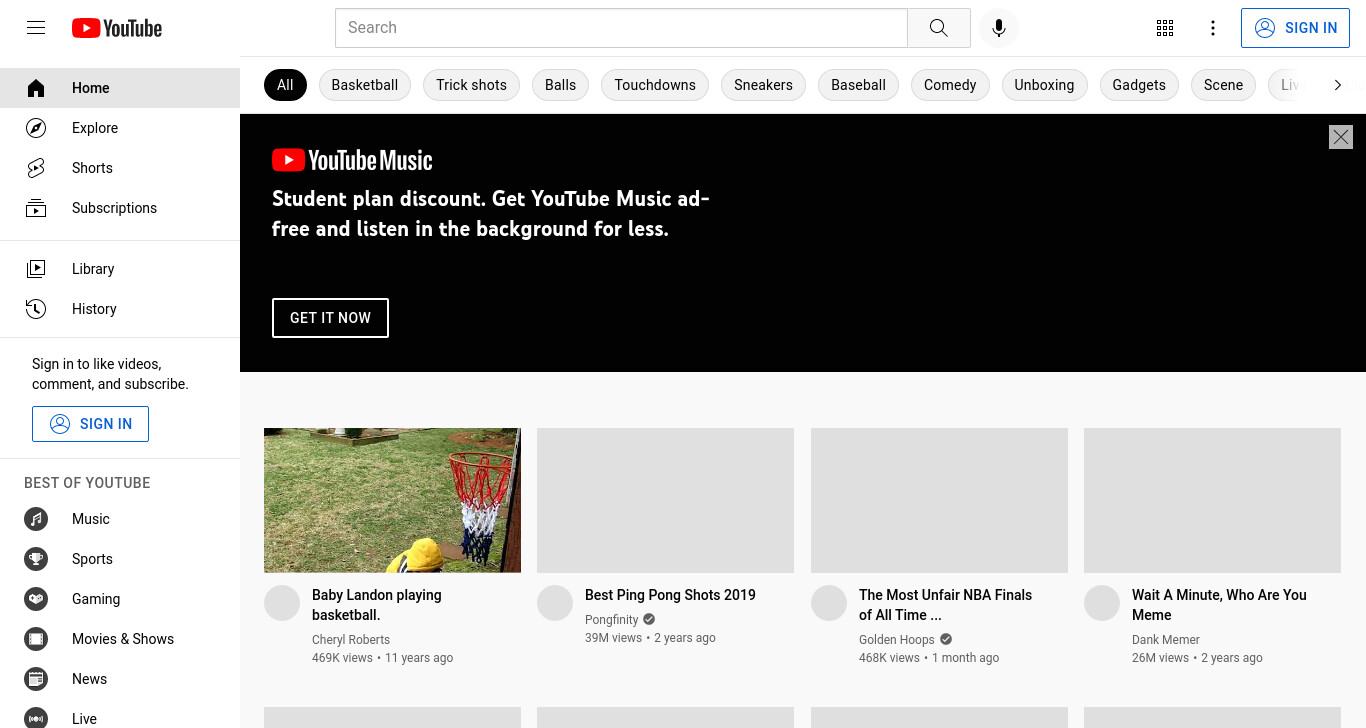This screenshot has height=728, width=1366.
Task: Click the Cheryl Roberts channel name
Action: (351, 640)
